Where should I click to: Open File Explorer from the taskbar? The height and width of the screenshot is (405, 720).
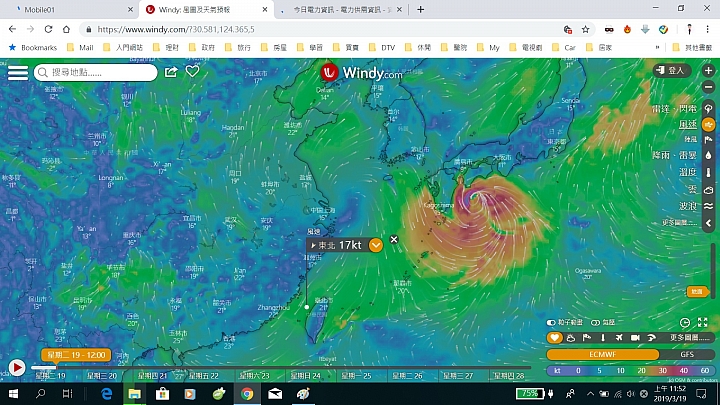coord(134,394)
